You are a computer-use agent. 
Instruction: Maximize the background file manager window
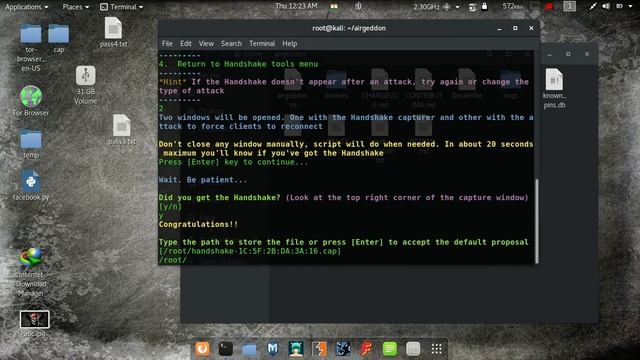click(568, 54)
